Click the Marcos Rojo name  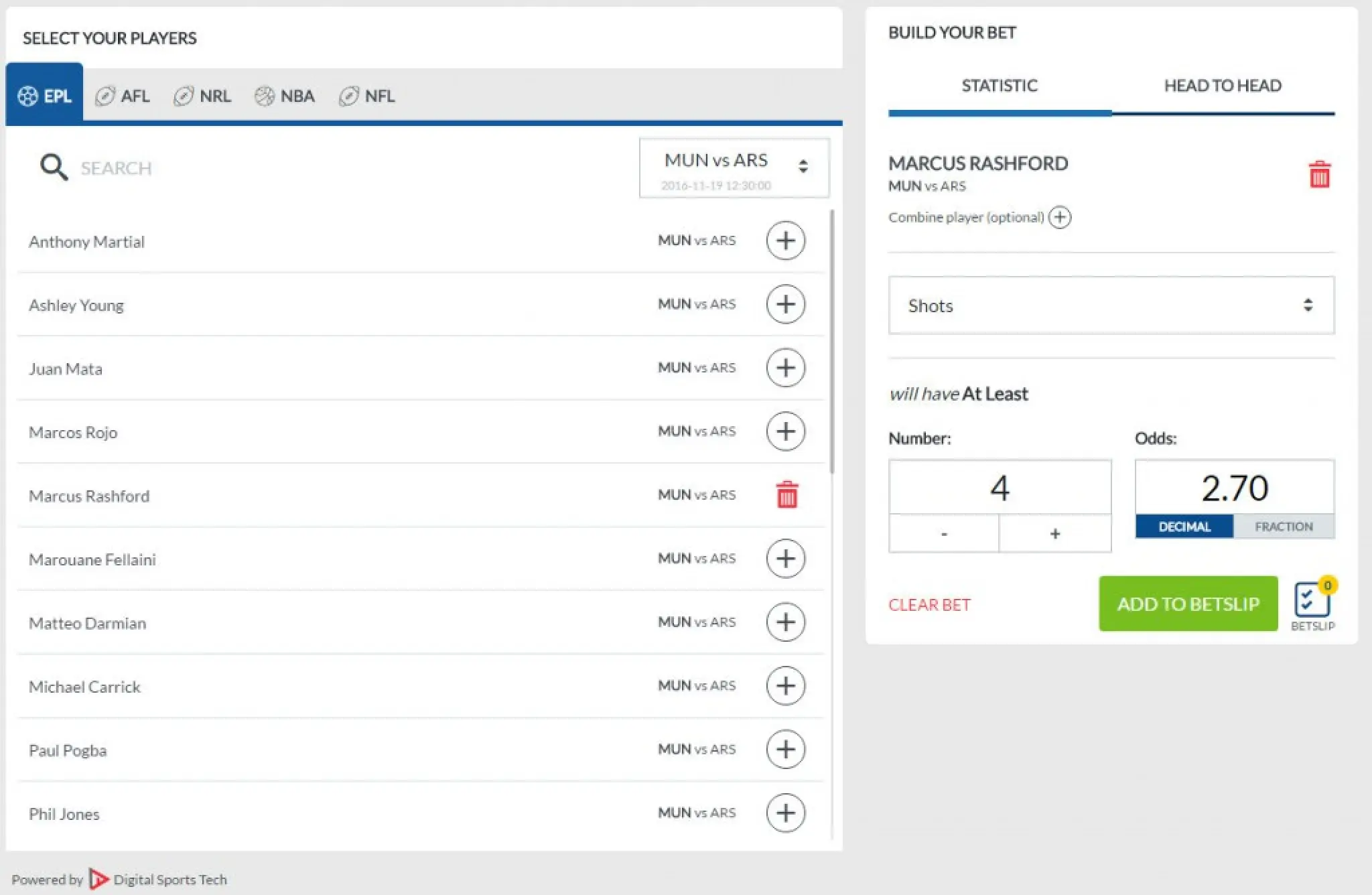72,433
